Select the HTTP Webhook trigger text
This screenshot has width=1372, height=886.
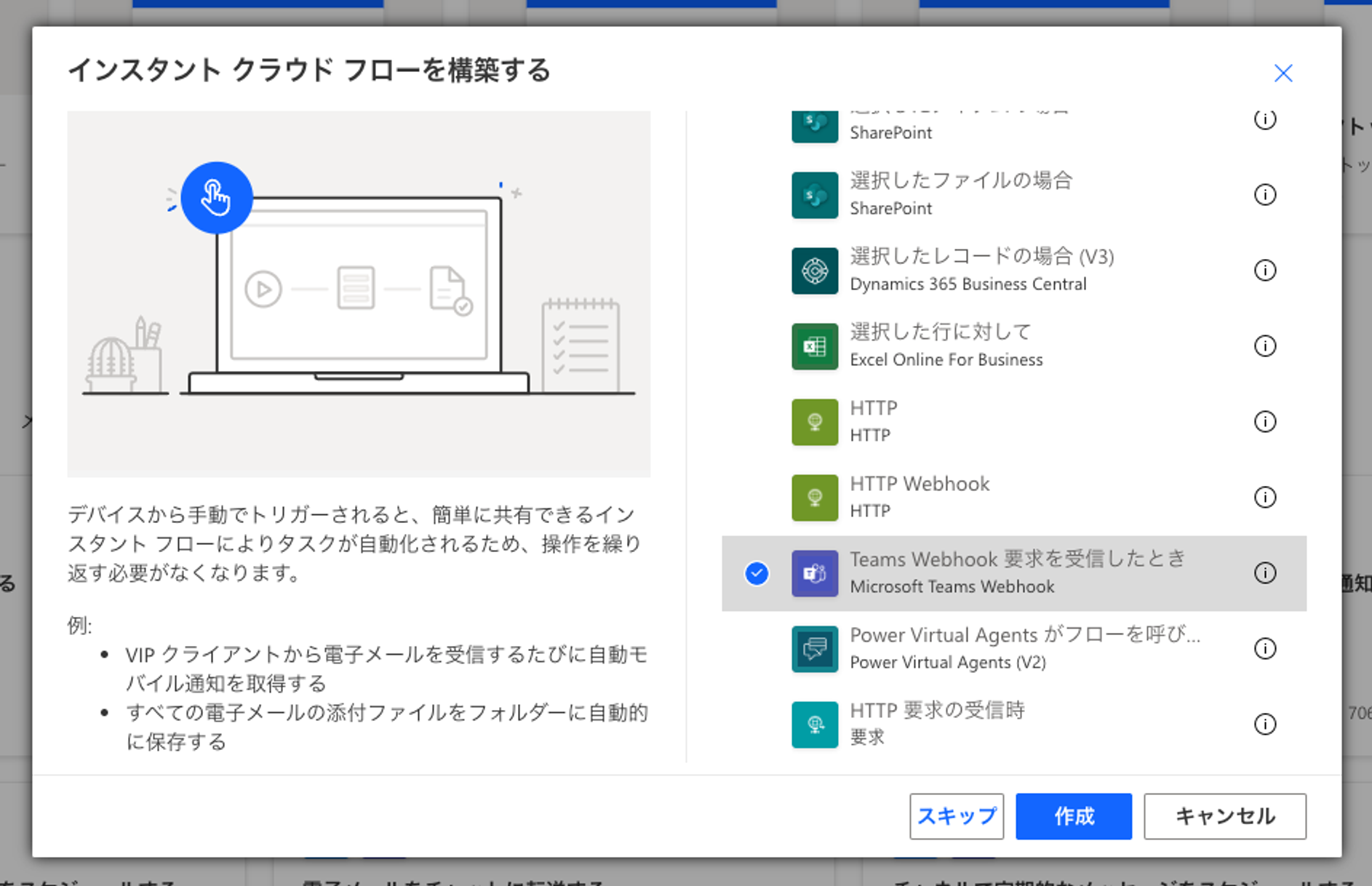click(x=920, y=484)
